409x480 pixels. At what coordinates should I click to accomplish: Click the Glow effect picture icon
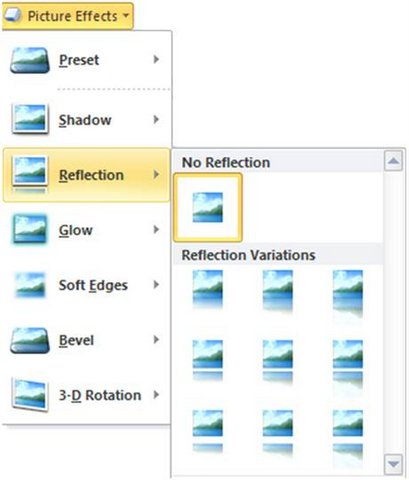coord(30,230)
